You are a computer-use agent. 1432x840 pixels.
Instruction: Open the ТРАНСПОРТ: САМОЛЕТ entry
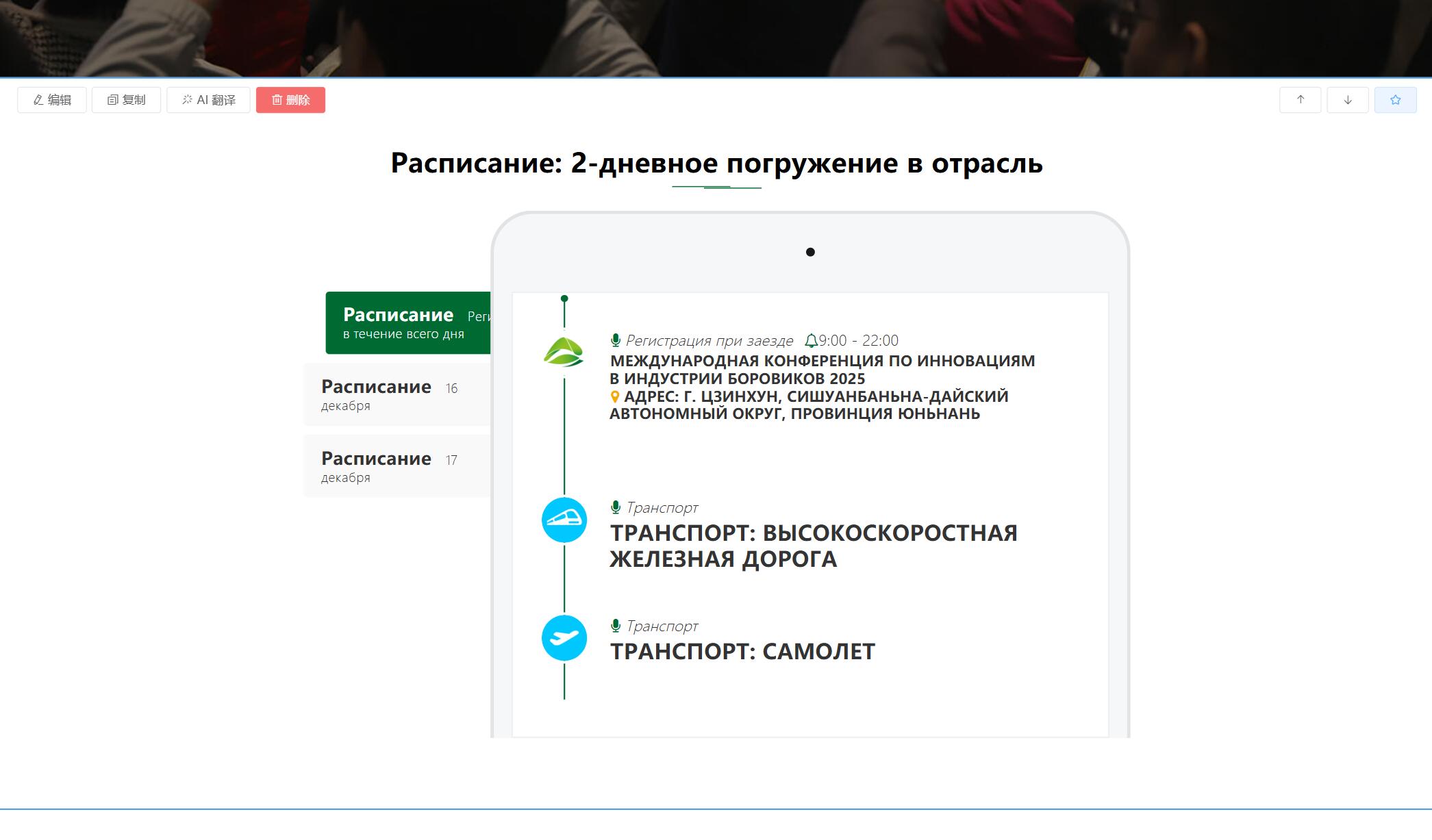(x=742, y=652)
